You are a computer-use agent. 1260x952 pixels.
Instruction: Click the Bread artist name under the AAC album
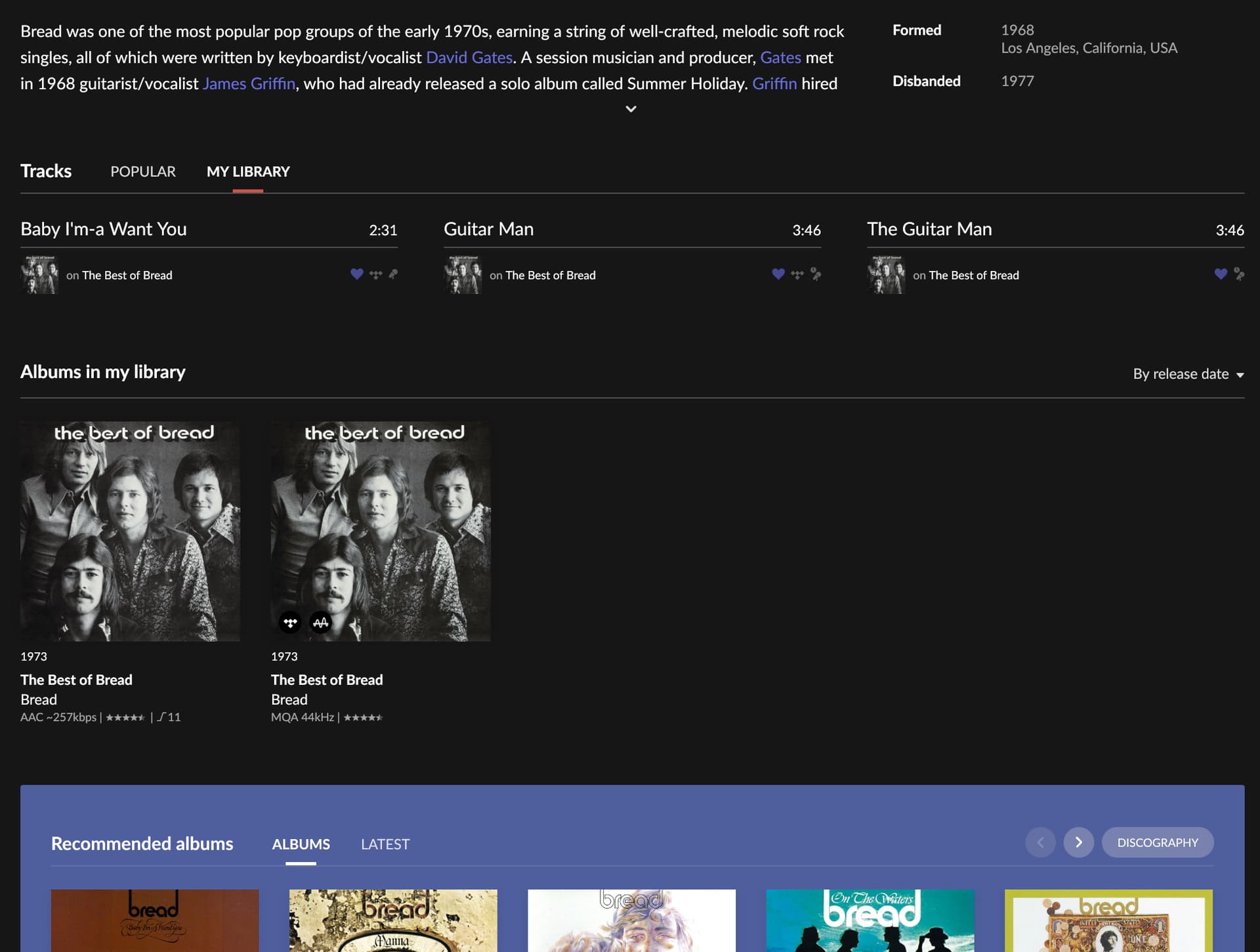39,699
